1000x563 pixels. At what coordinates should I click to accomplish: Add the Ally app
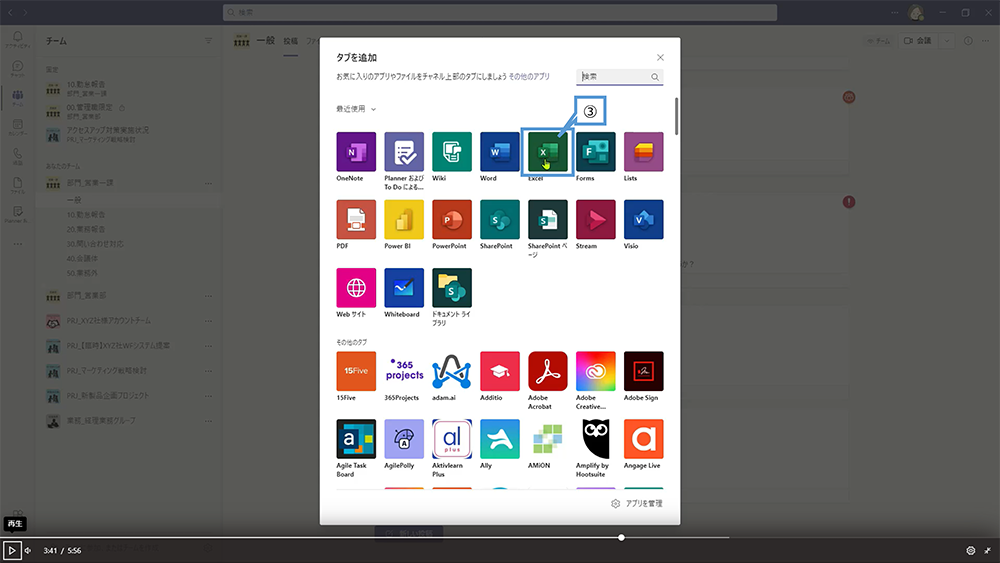pyautogui.click(x=499, y=439)
